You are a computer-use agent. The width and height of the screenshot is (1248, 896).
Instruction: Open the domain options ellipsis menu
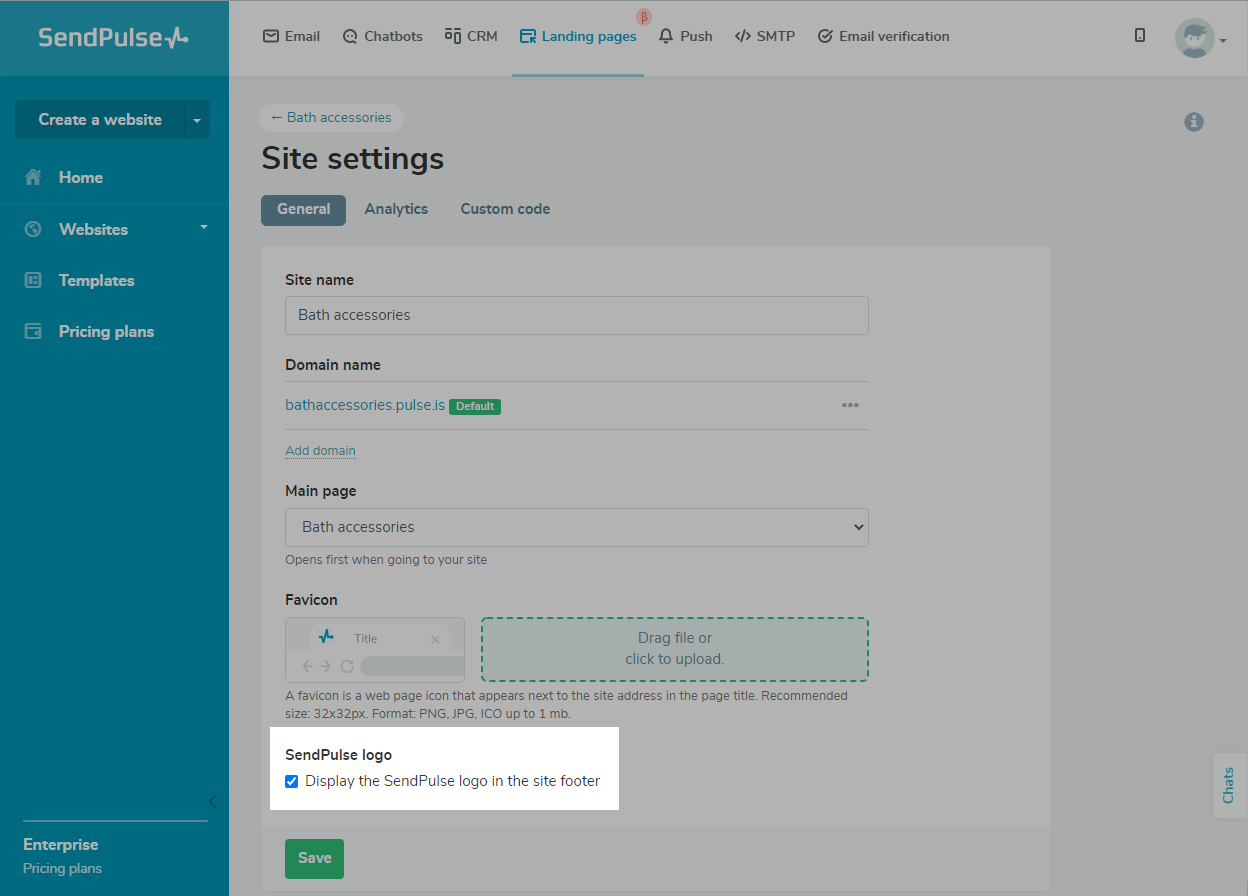(850, 405)
